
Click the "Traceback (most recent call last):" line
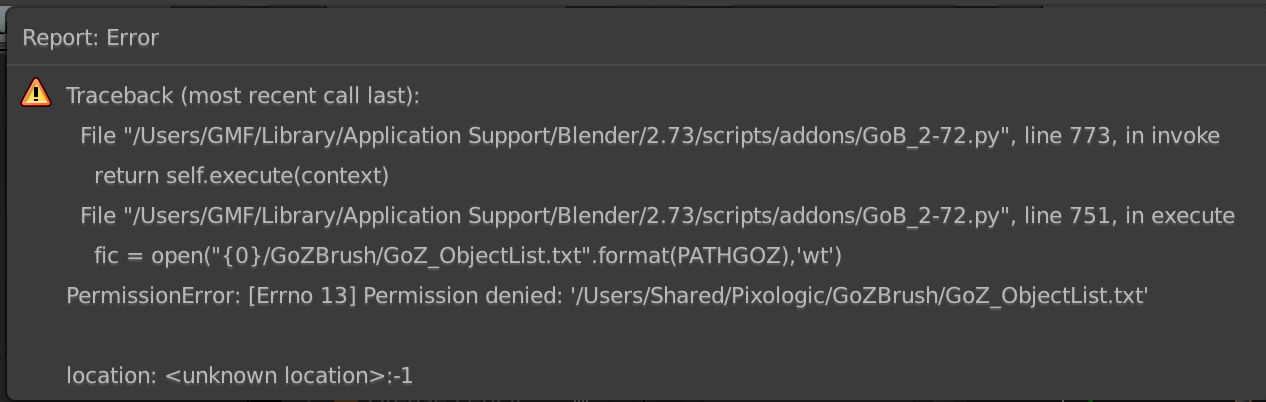242,96
